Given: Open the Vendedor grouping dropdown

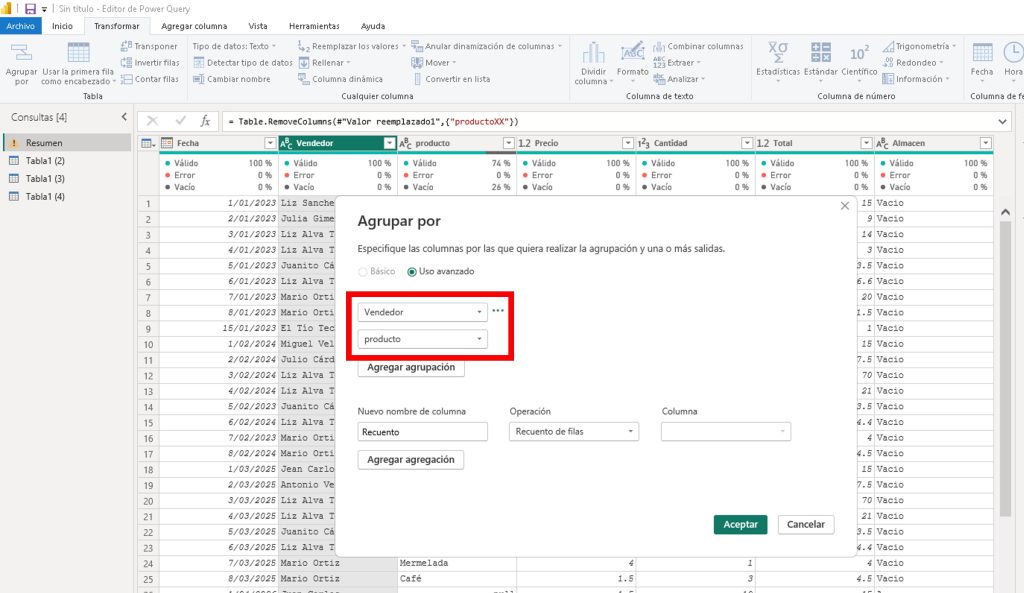Looking at the screenshot, I should pos(422,312).
